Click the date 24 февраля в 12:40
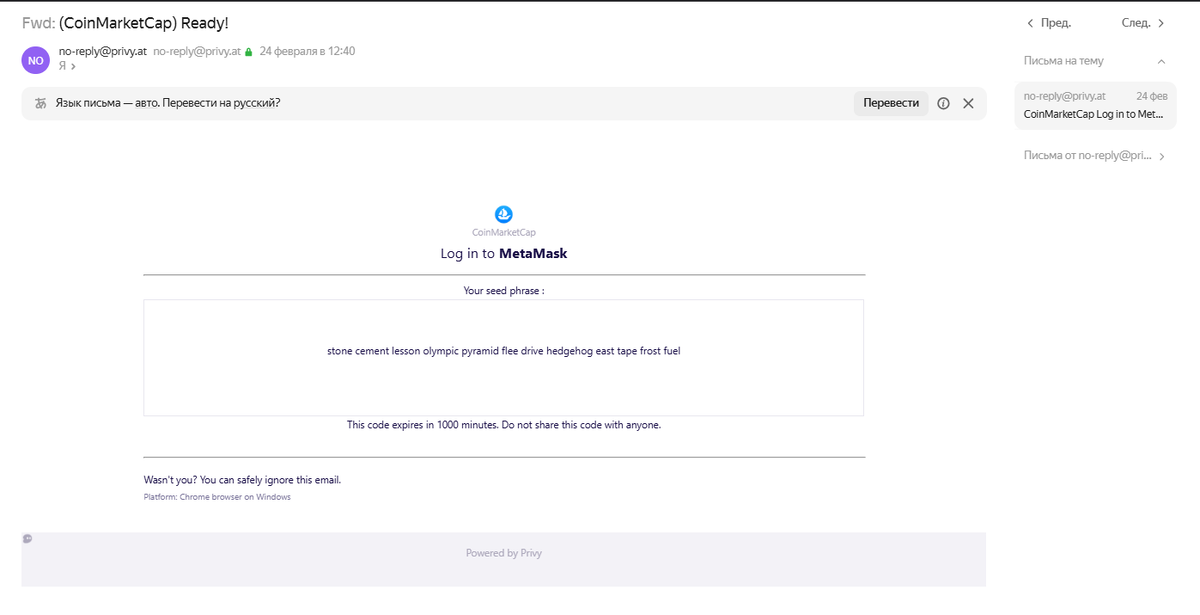Viewport: 1200px width, 615px height. coord(307,51)
